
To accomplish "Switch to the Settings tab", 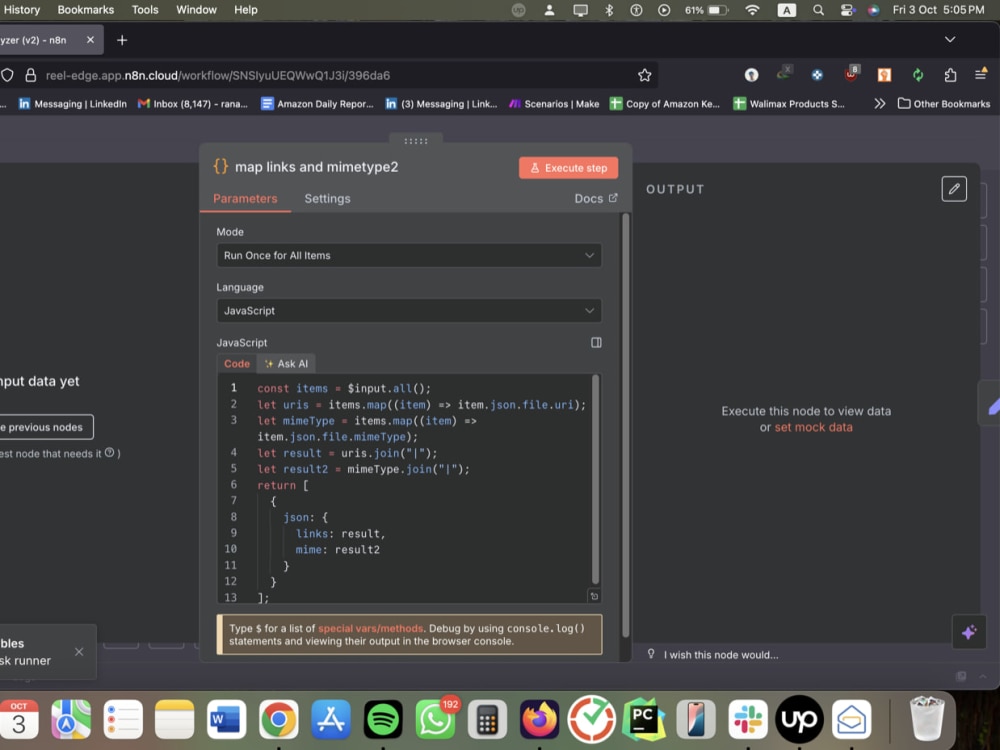I will [327, 198].
